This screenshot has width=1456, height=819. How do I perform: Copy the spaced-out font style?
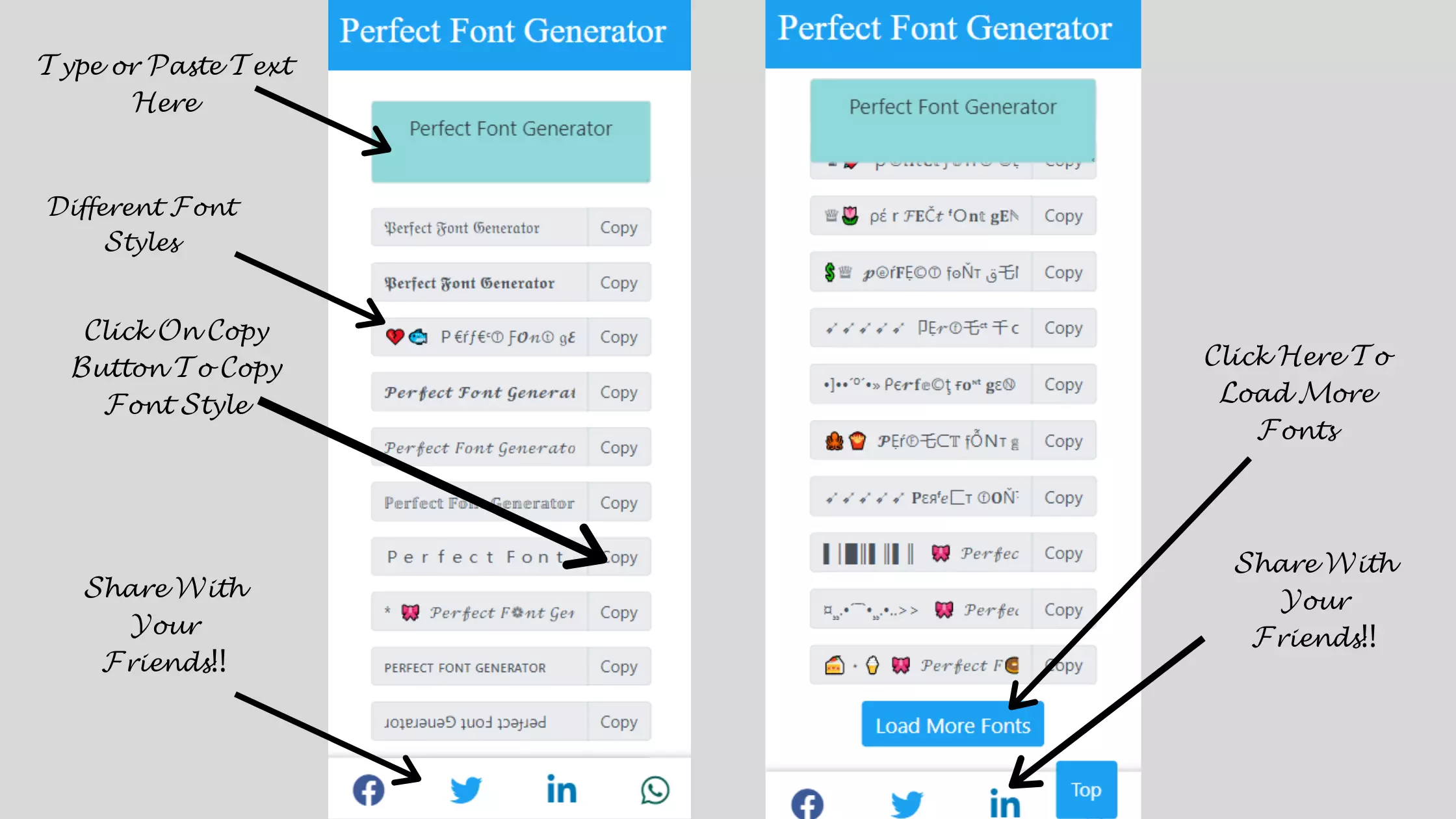pos(619,557)
